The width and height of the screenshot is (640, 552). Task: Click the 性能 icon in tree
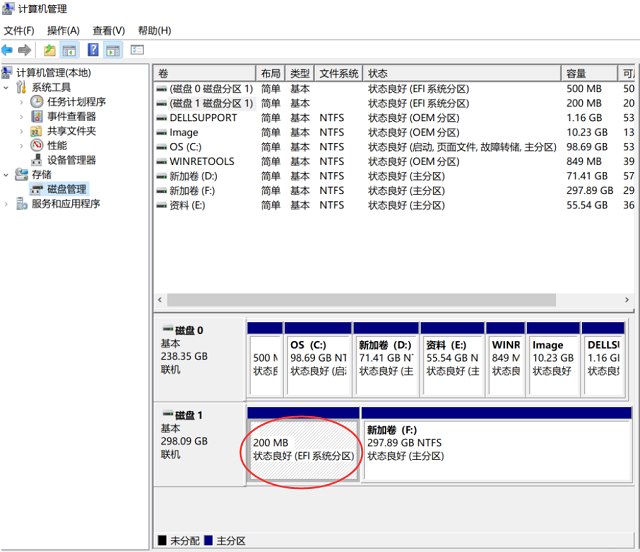[x=37, y=145]
